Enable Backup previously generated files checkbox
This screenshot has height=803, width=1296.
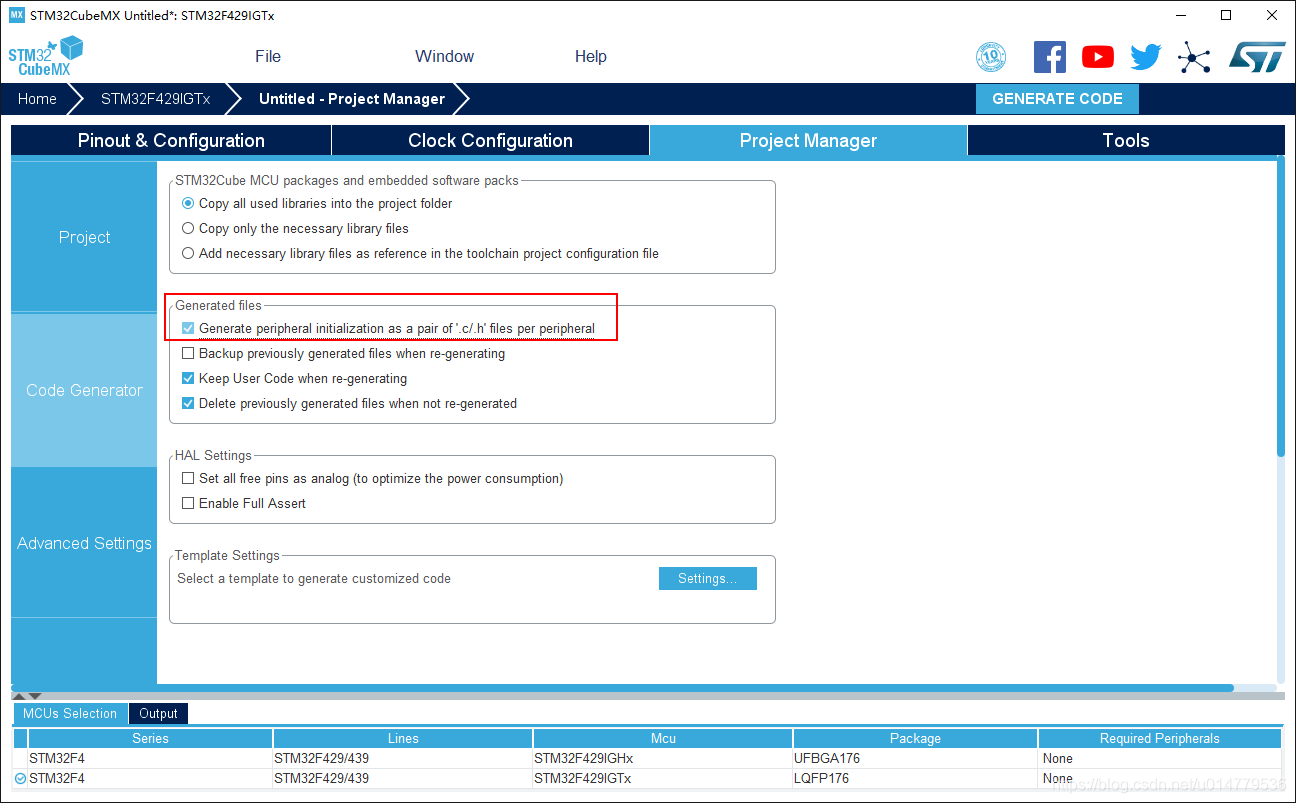188,353
